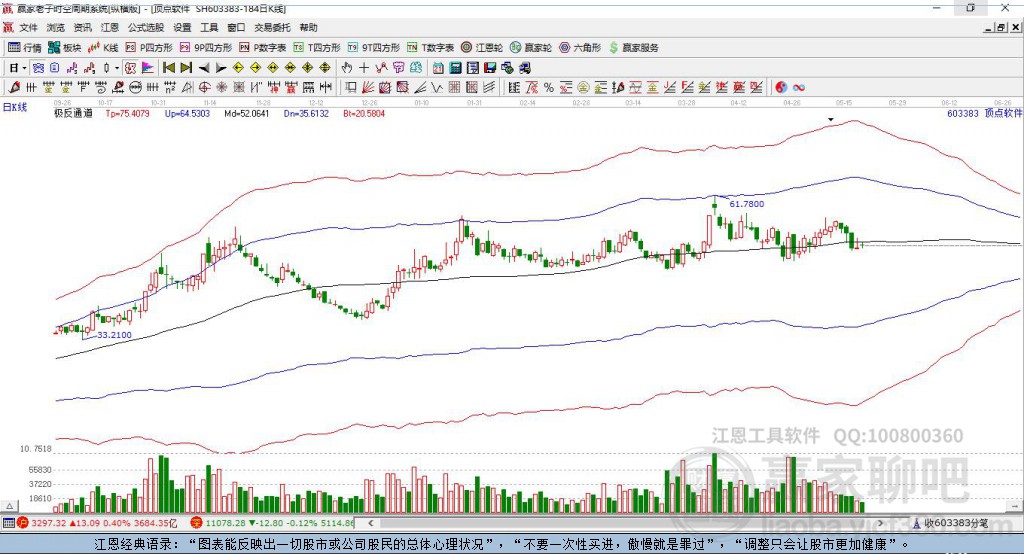Click the black right triangle arrow

221,68
